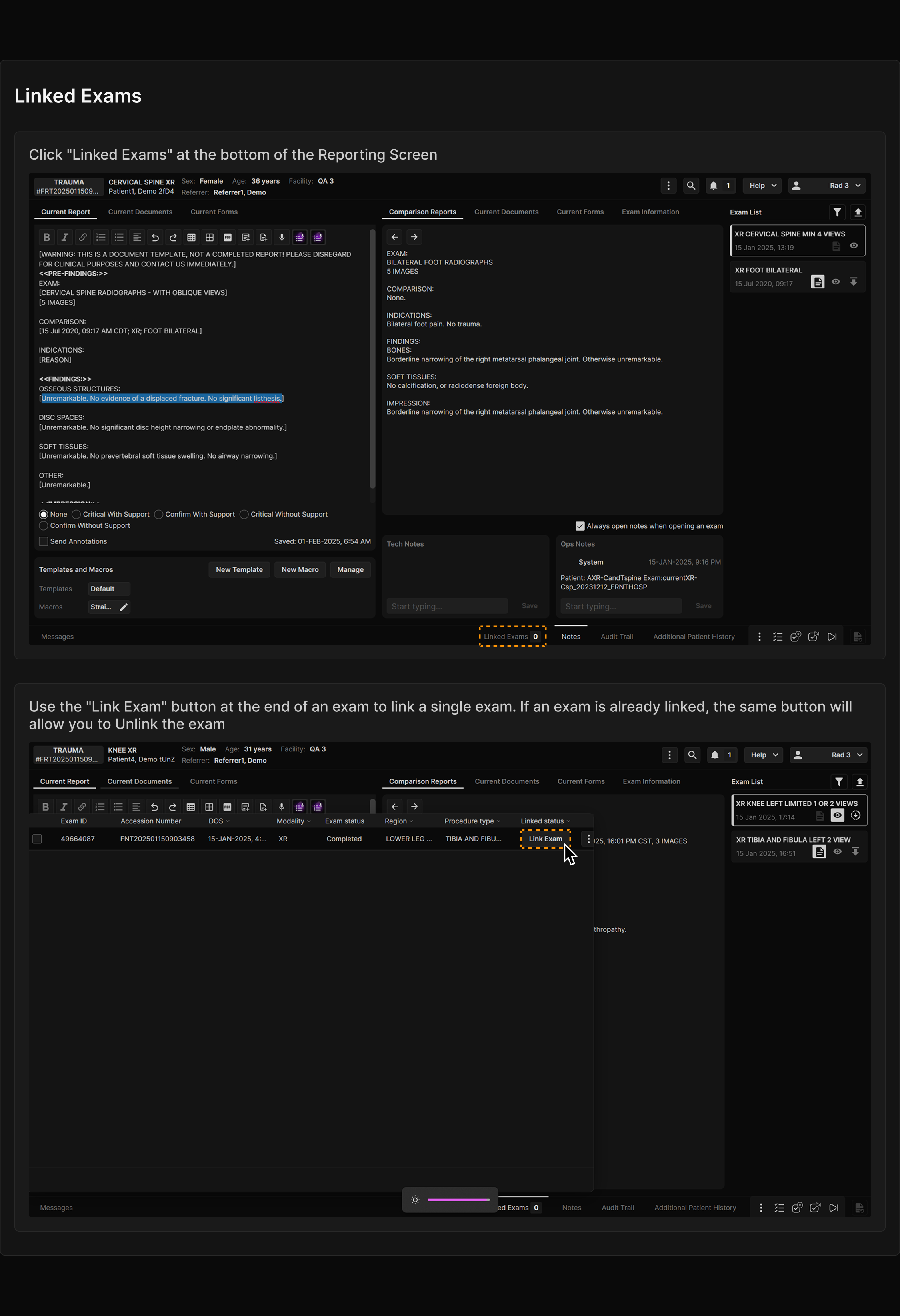
Task: Click the Manage button in Templates and Macros
Action: (350, 570)
